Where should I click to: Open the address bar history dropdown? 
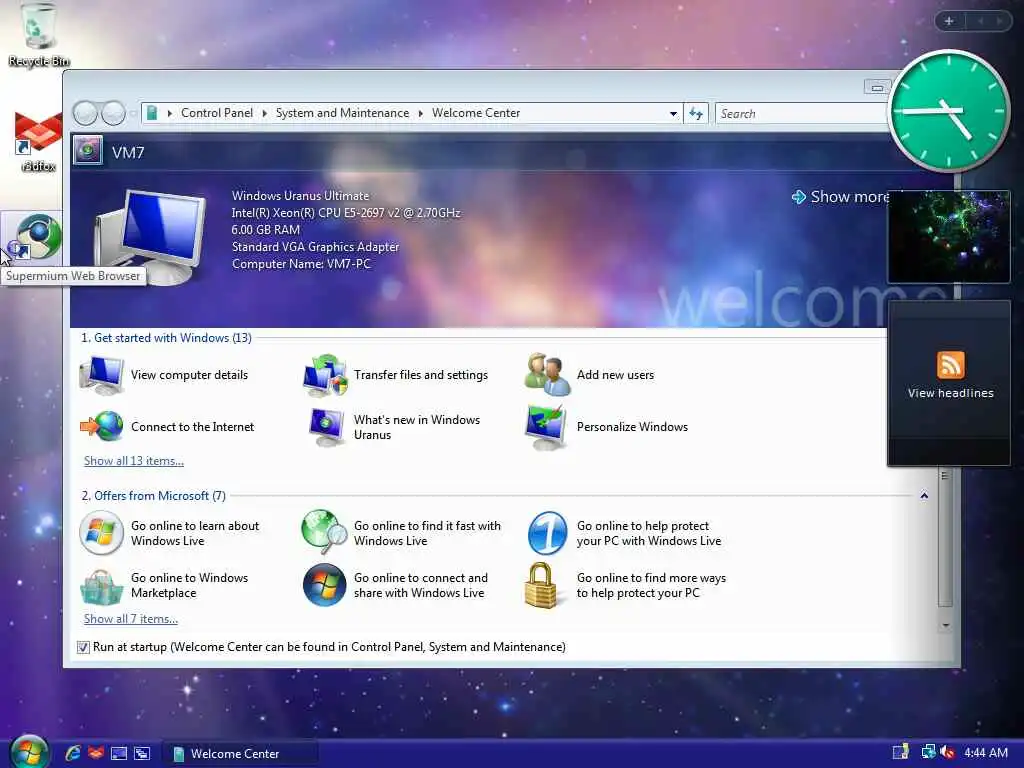coord(673,114)
